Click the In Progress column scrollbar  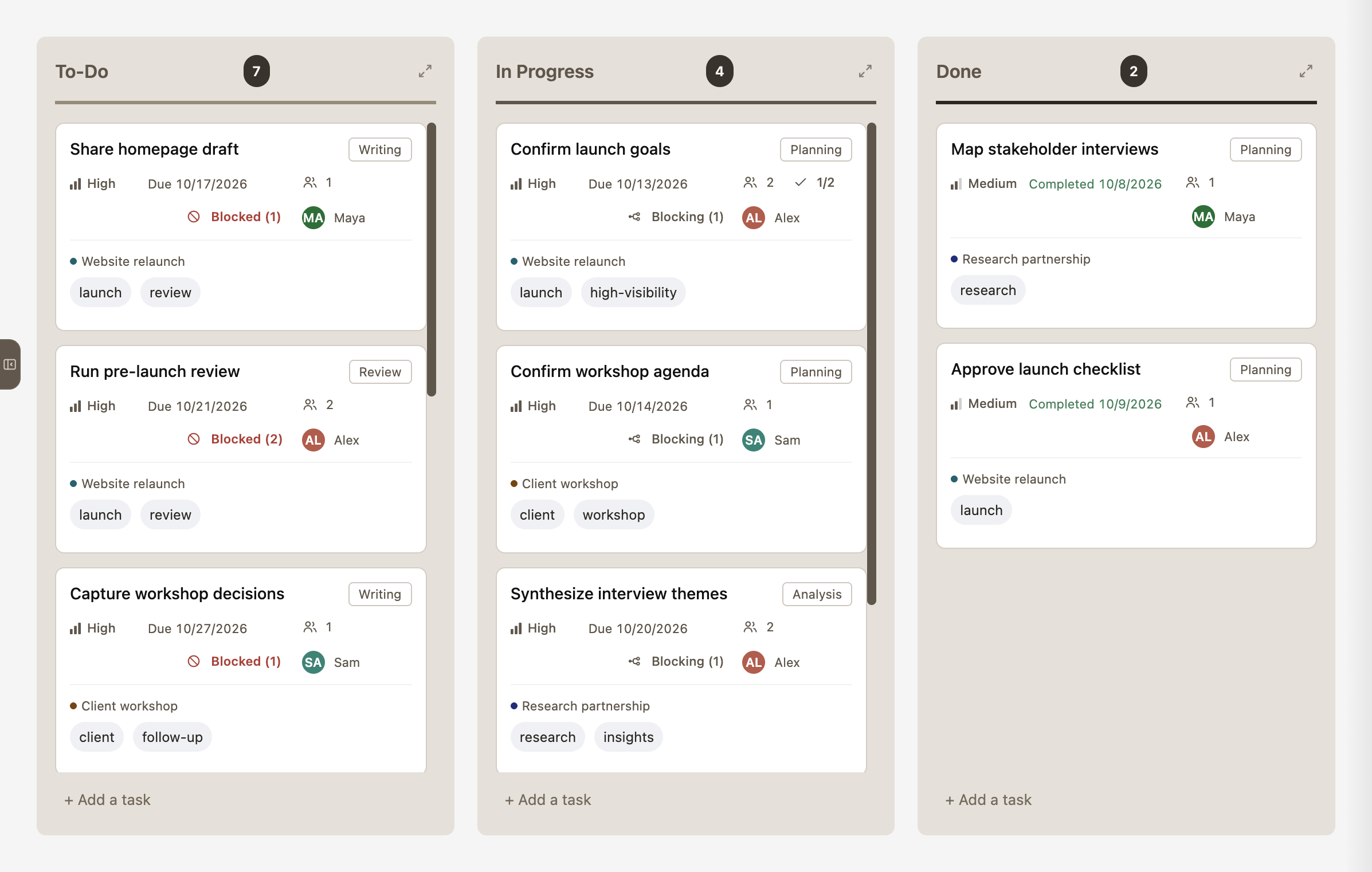pos(872,363)
